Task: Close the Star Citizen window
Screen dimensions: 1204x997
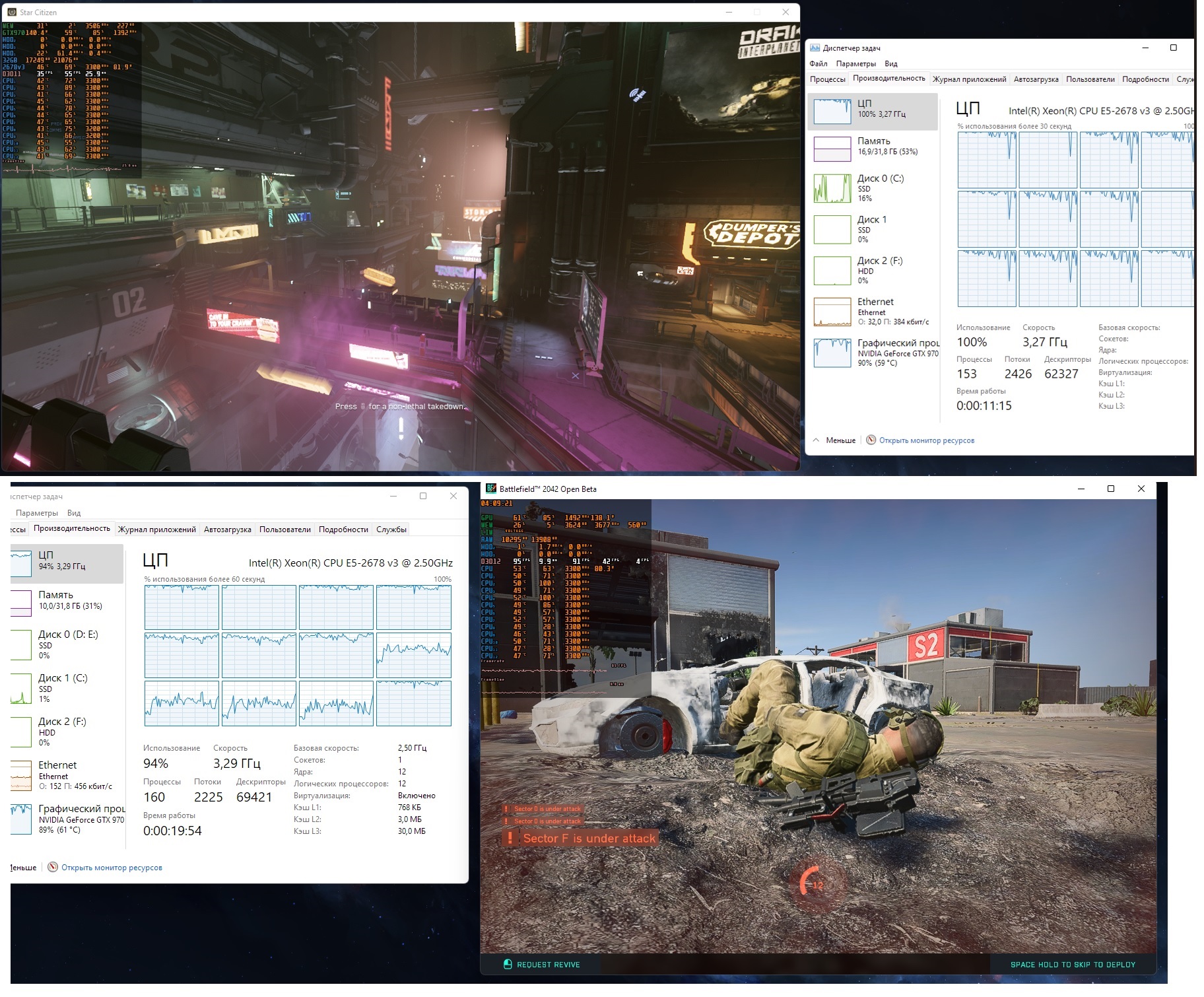Action: [x=786, y=12]
